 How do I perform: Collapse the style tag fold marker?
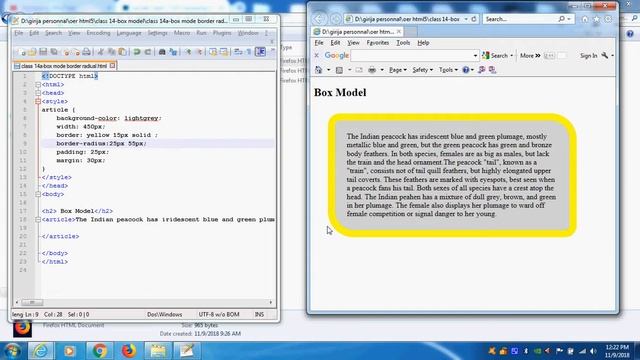pos(38,101)
